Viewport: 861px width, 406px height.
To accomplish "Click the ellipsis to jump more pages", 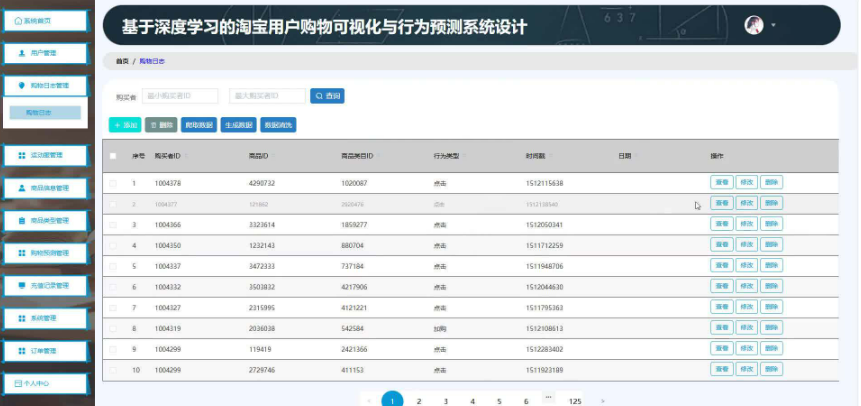I will (548, 397).
